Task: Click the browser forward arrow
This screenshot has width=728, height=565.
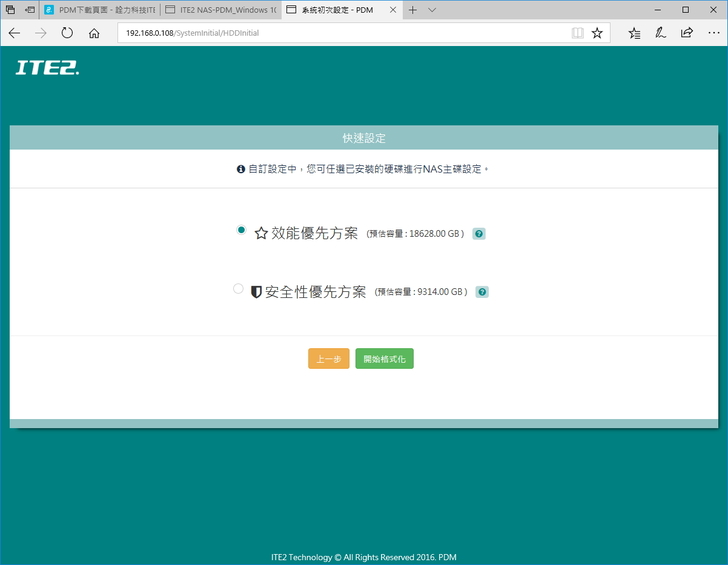Action: click(x=41, y=33)
